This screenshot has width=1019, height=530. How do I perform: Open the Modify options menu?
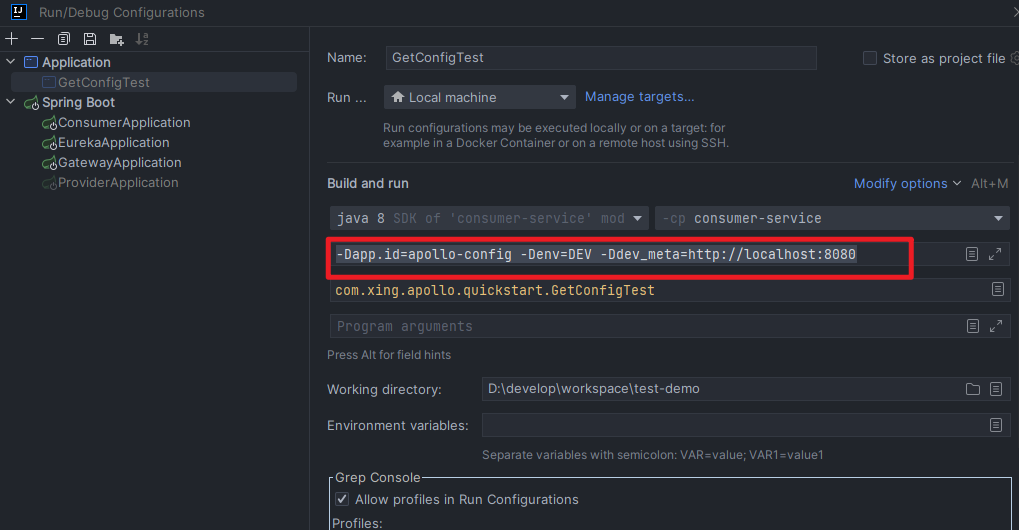907,184
